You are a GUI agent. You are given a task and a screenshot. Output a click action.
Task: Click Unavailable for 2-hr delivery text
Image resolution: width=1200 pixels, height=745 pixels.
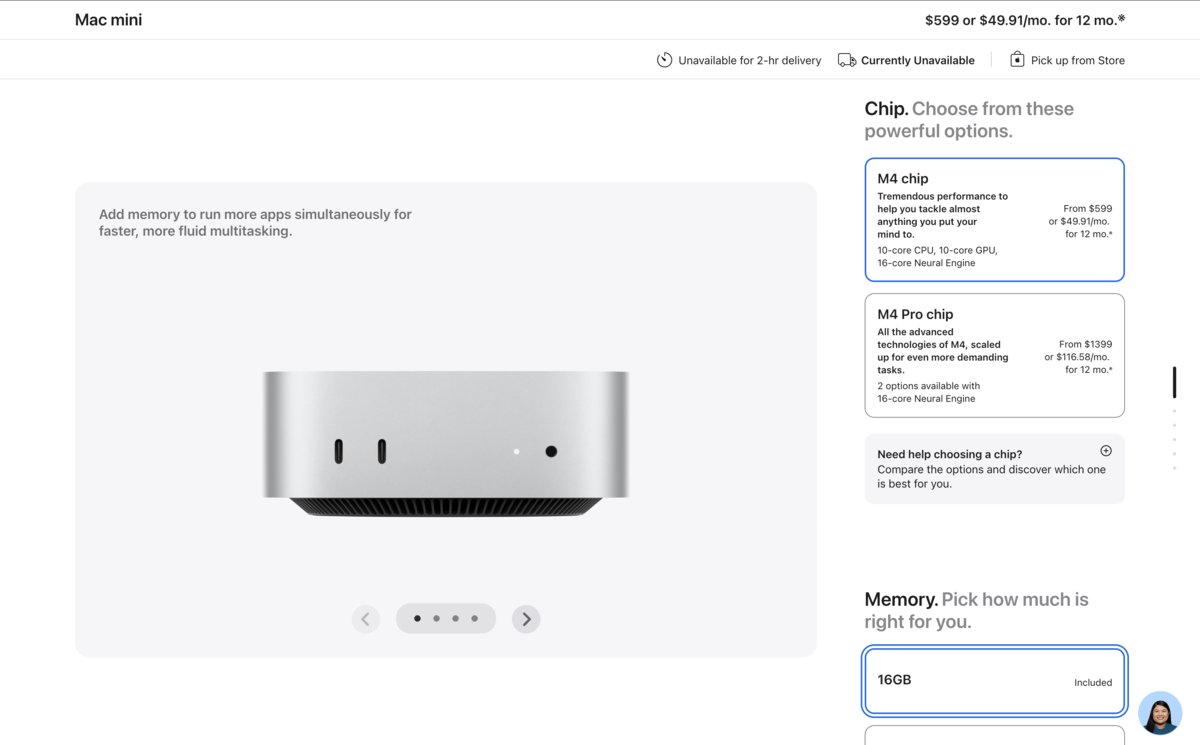click(749, 60)
